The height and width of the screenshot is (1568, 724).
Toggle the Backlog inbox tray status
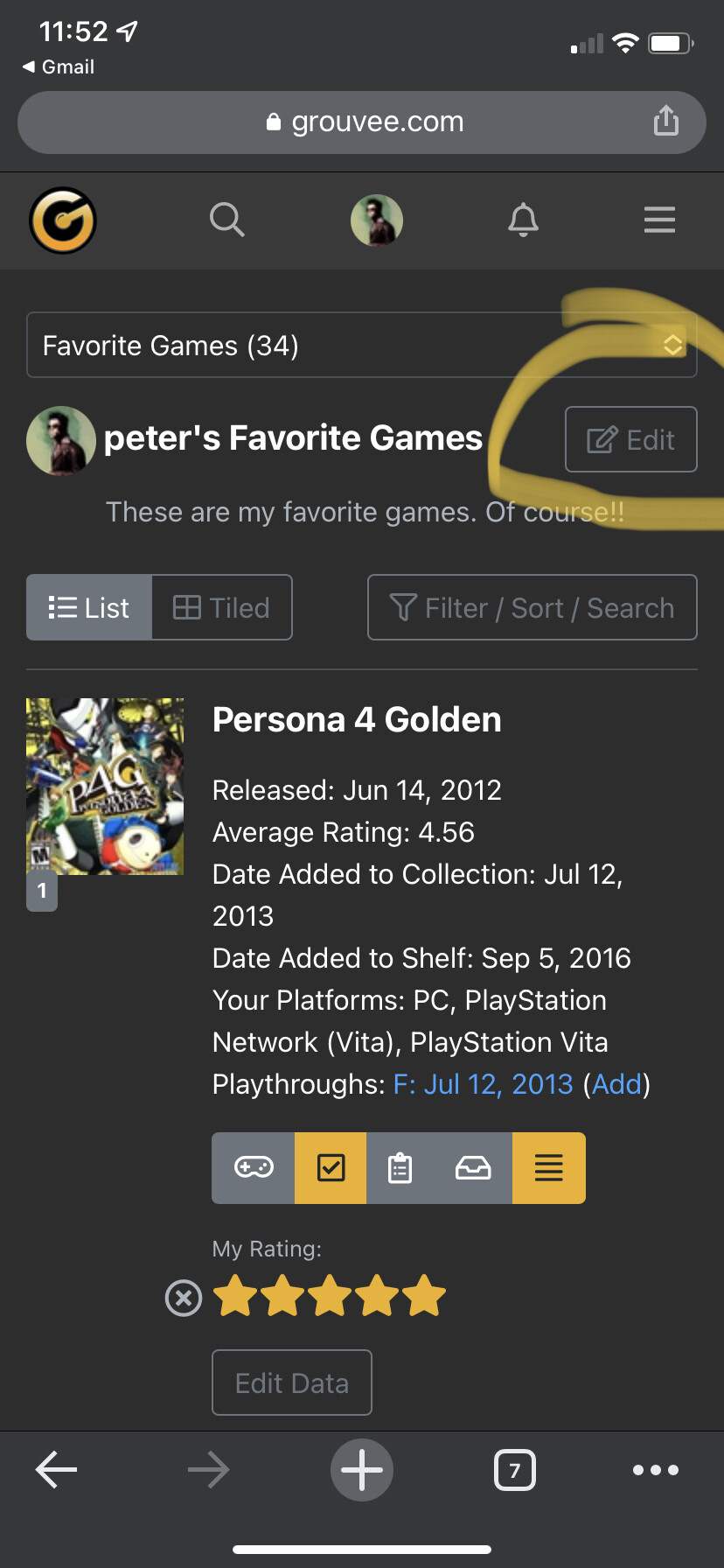point(473,1168)
